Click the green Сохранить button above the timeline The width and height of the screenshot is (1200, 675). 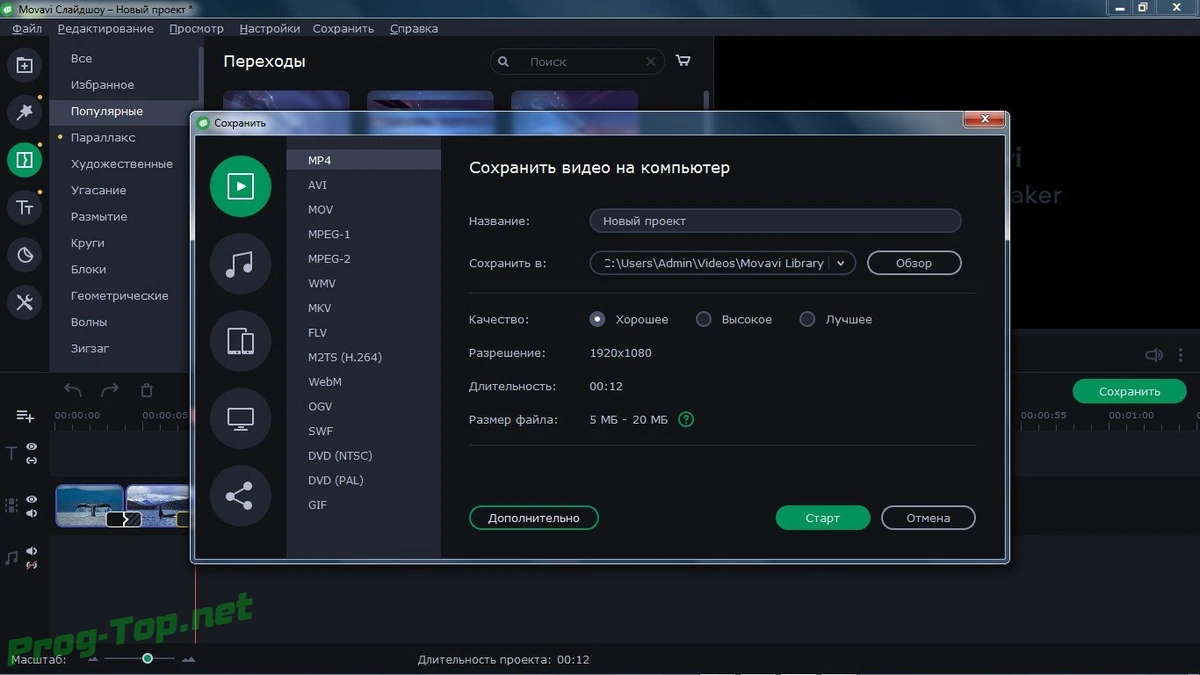(x=1130, y=391)
